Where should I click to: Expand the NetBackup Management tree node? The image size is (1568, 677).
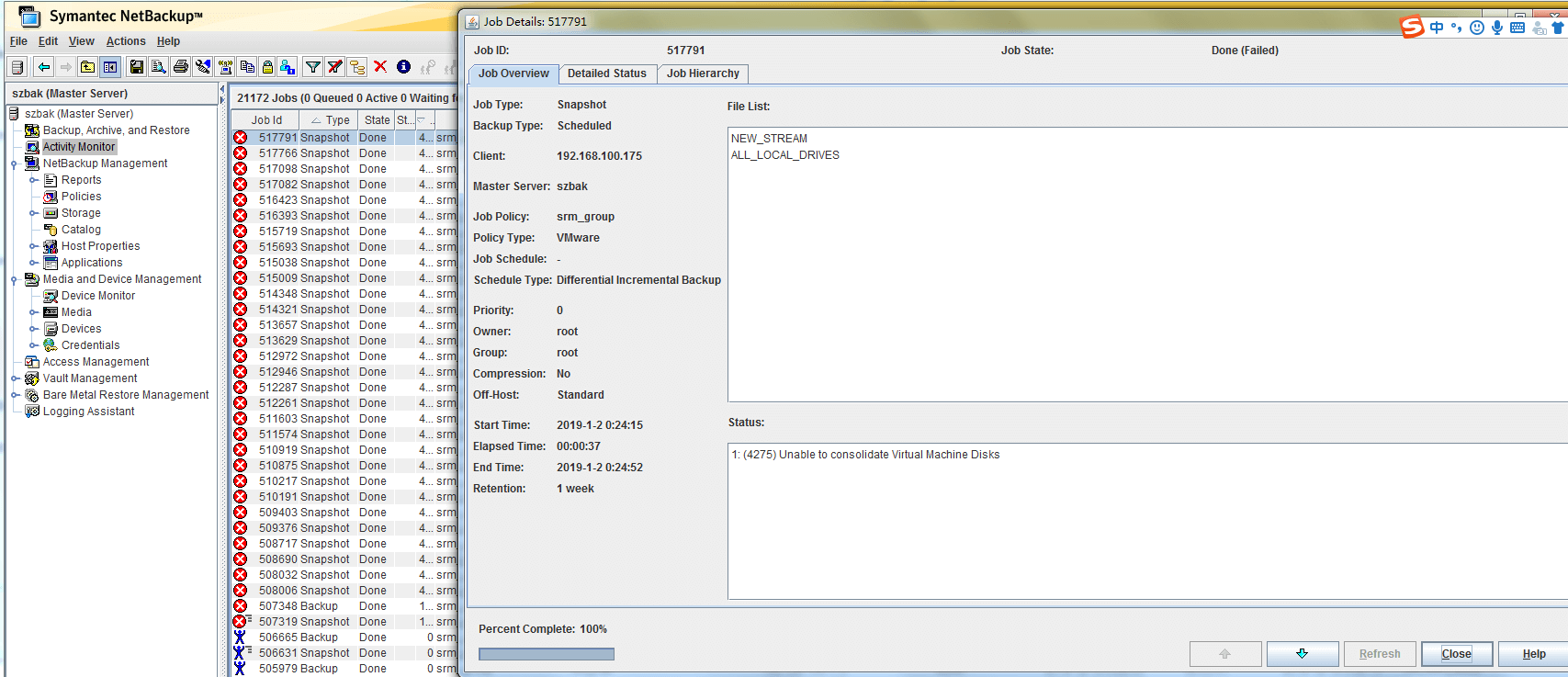14,164
